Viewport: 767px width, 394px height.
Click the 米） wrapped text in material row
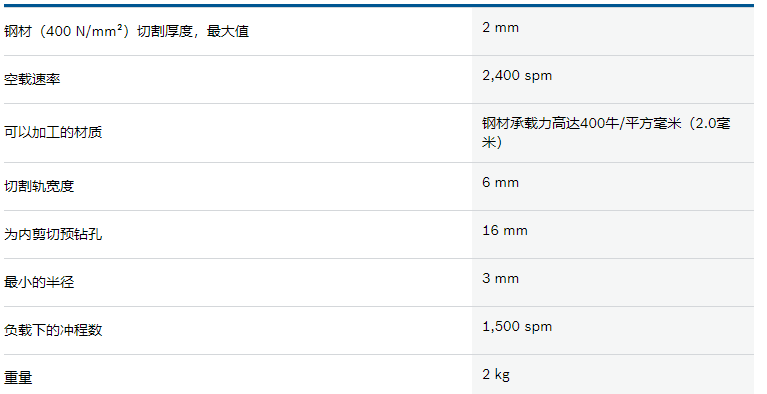[492, 142]
